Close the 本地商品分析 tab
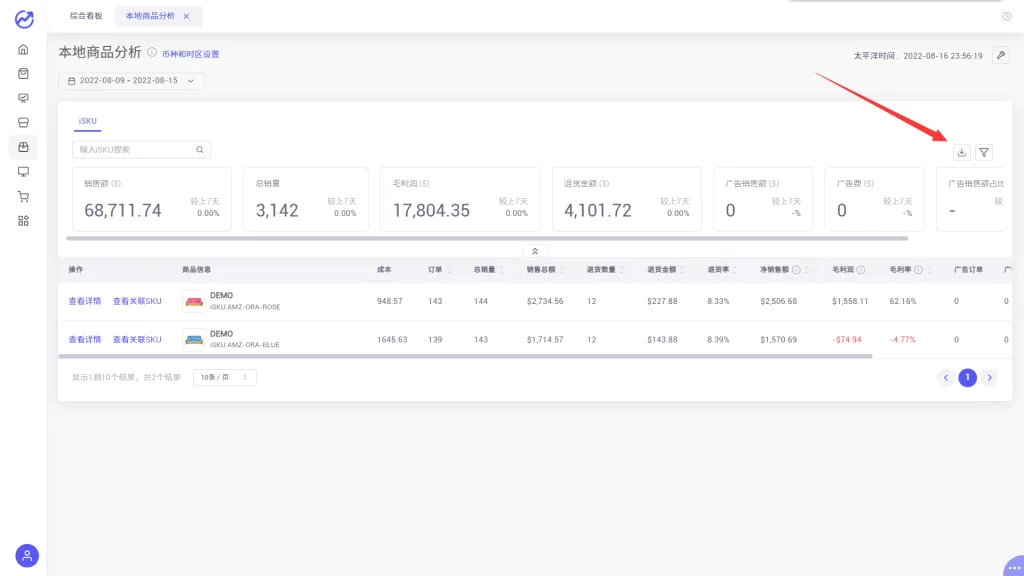The image size is (1024, 576). [x=186, y=16]
